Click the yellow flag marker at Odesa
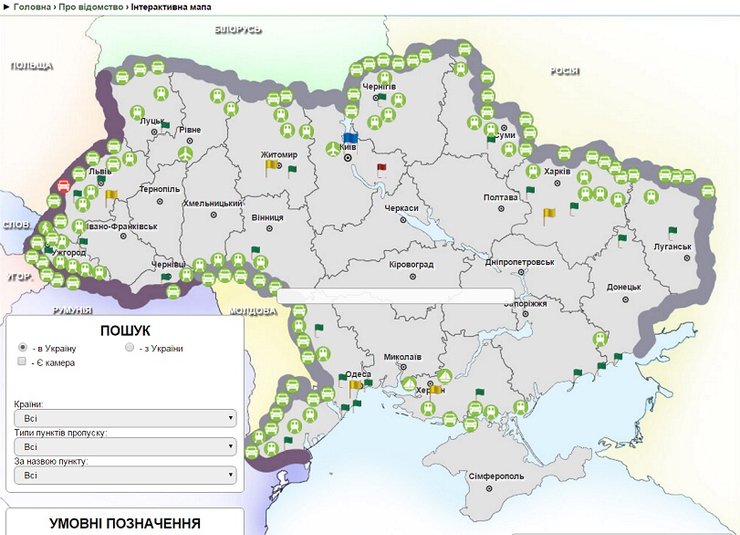The height and width of the screenshot is (535, 740). tap(354, 384)
